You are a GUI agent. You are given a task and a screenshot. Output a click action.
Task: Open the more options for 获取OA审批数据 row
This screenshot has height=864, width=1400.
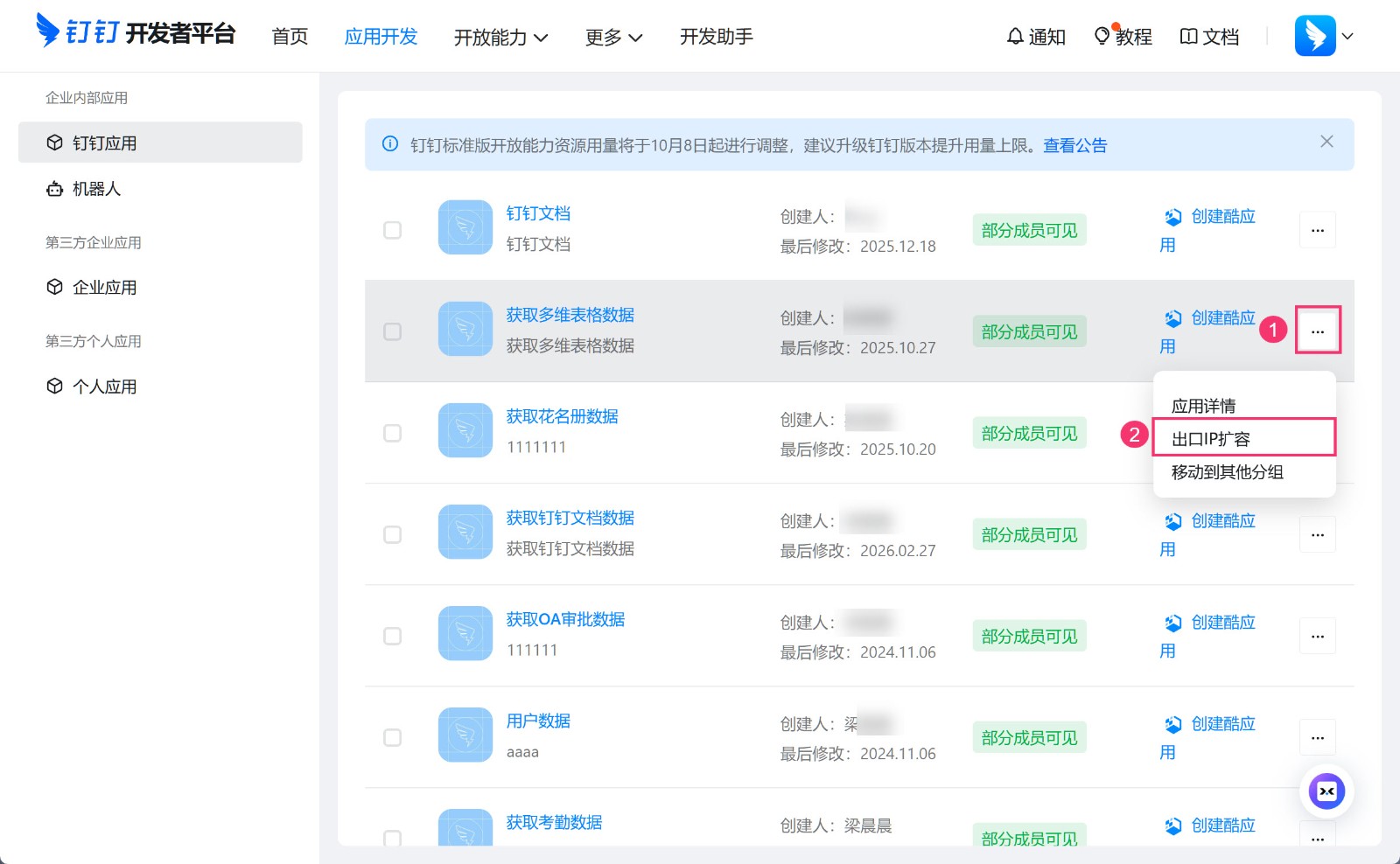click(x=1318, y=636)
